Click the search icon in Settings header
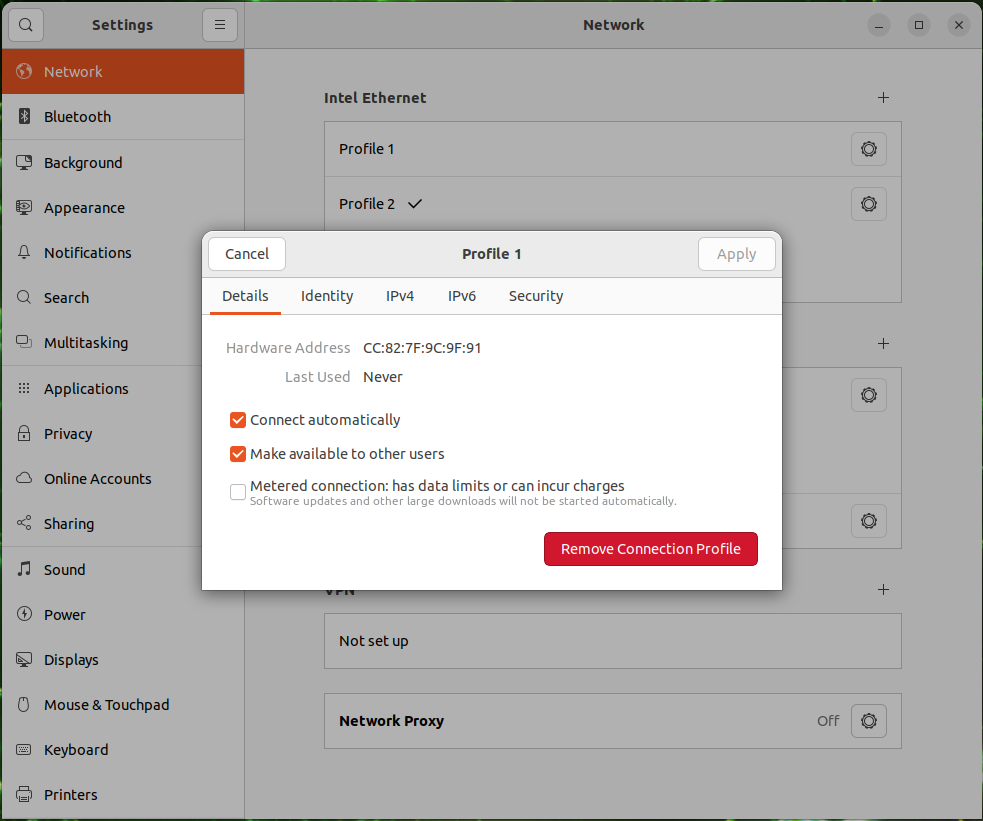 pyautogui.click(x=25, y=25)
